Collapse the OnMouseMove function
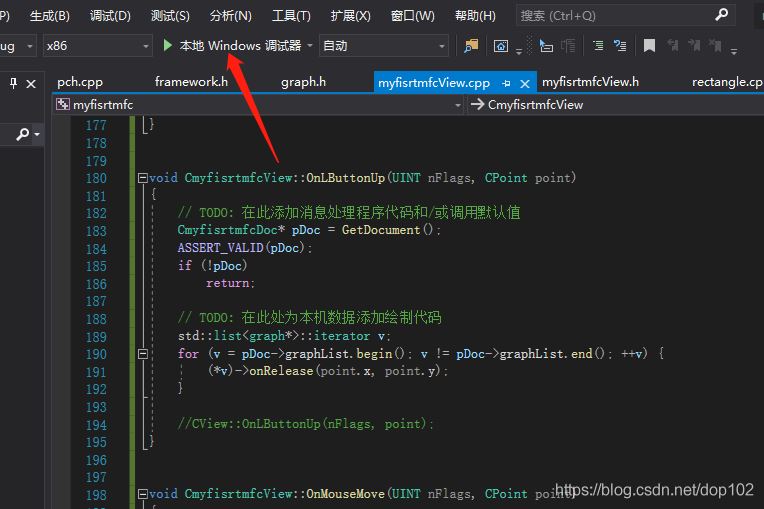Screen dimensions: 764x509 pyautogui.click(x=143, y=494)
